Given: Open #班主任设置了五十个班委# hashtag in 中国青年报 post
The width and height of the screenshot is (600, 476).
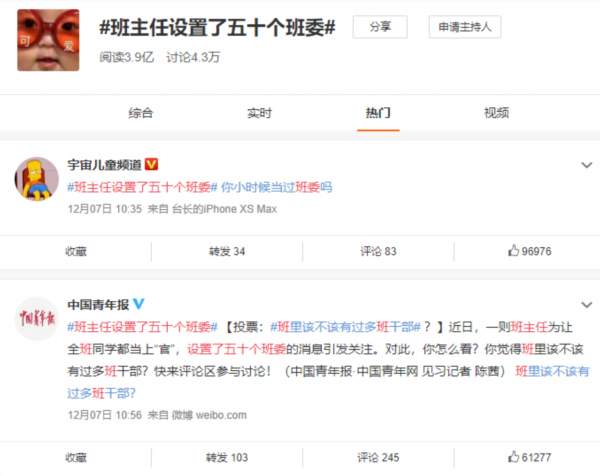Looking at the screenshot, I should tap(142, 327).
